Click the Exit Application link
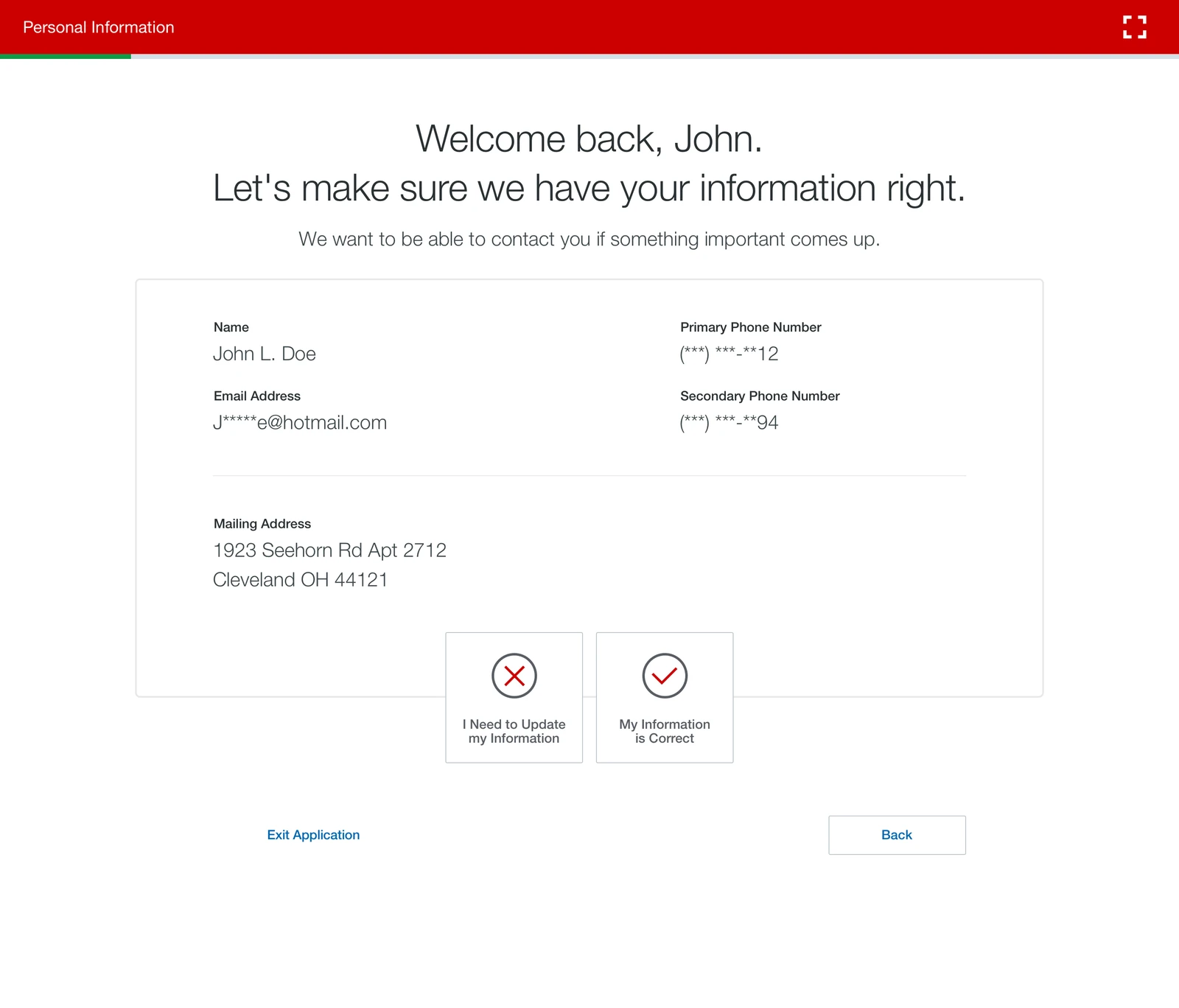 point(313,835)
